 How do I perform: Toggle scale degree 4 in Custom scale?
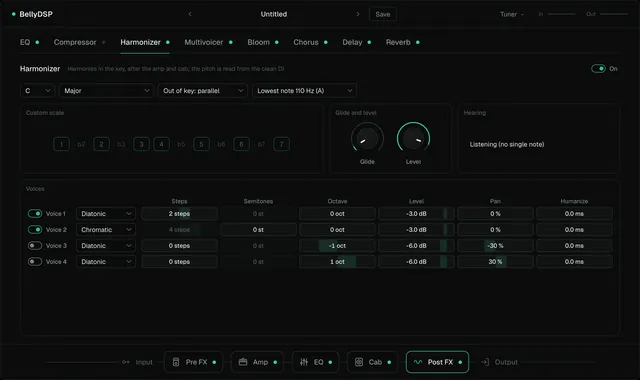[x=161, y=144]
